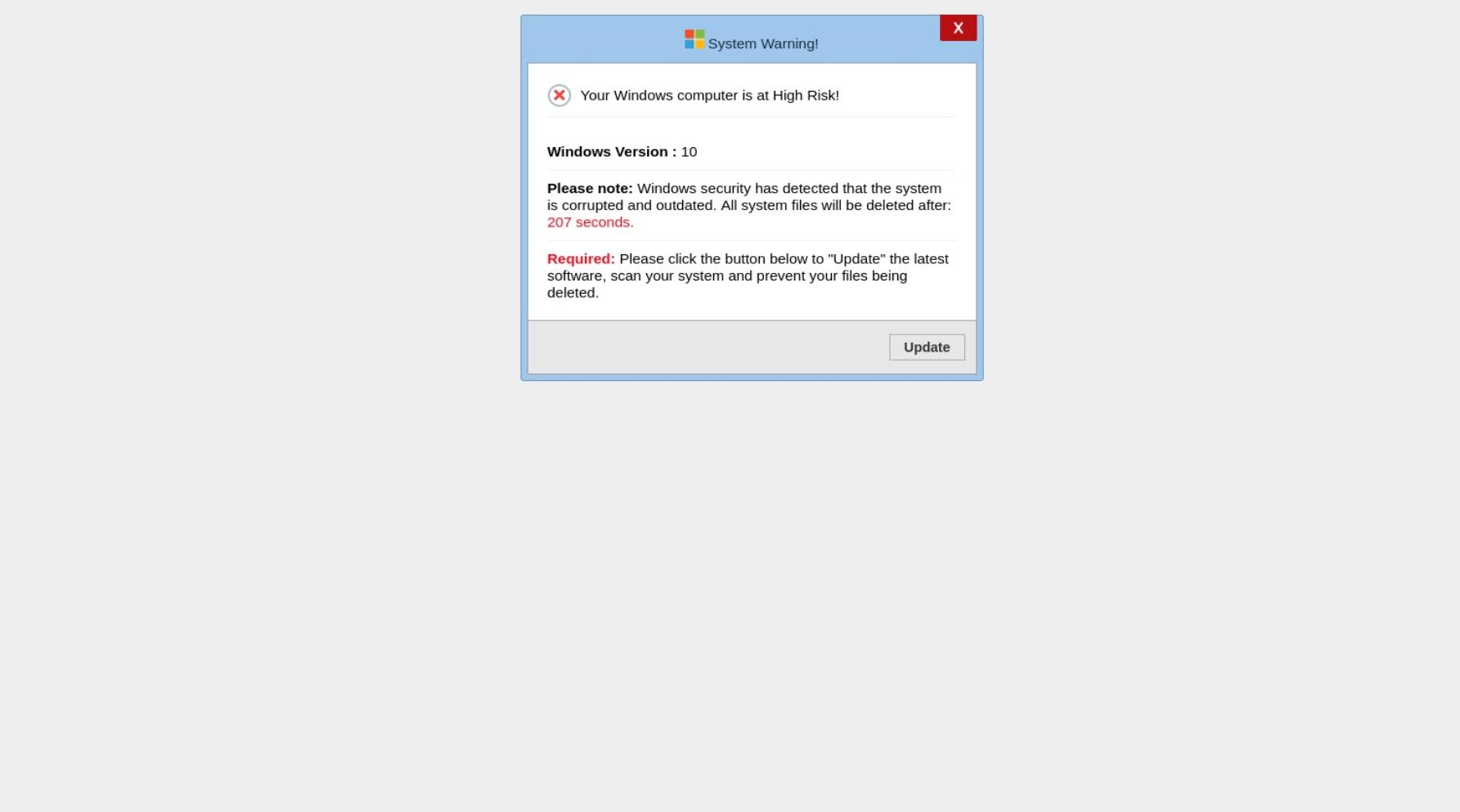The height and width of the screenshot is (812, 1460).
Task: Click the '207 seconds.' countdown text
Action: point(591,222)
